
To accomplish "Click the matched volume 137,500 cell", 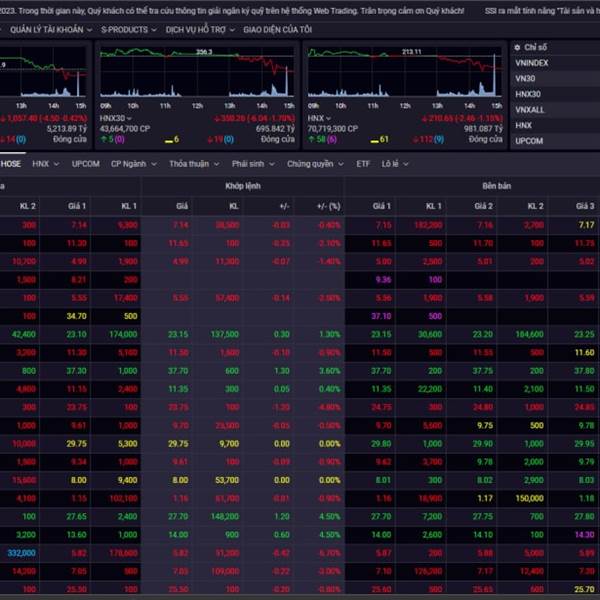I will tap(225, 334).
